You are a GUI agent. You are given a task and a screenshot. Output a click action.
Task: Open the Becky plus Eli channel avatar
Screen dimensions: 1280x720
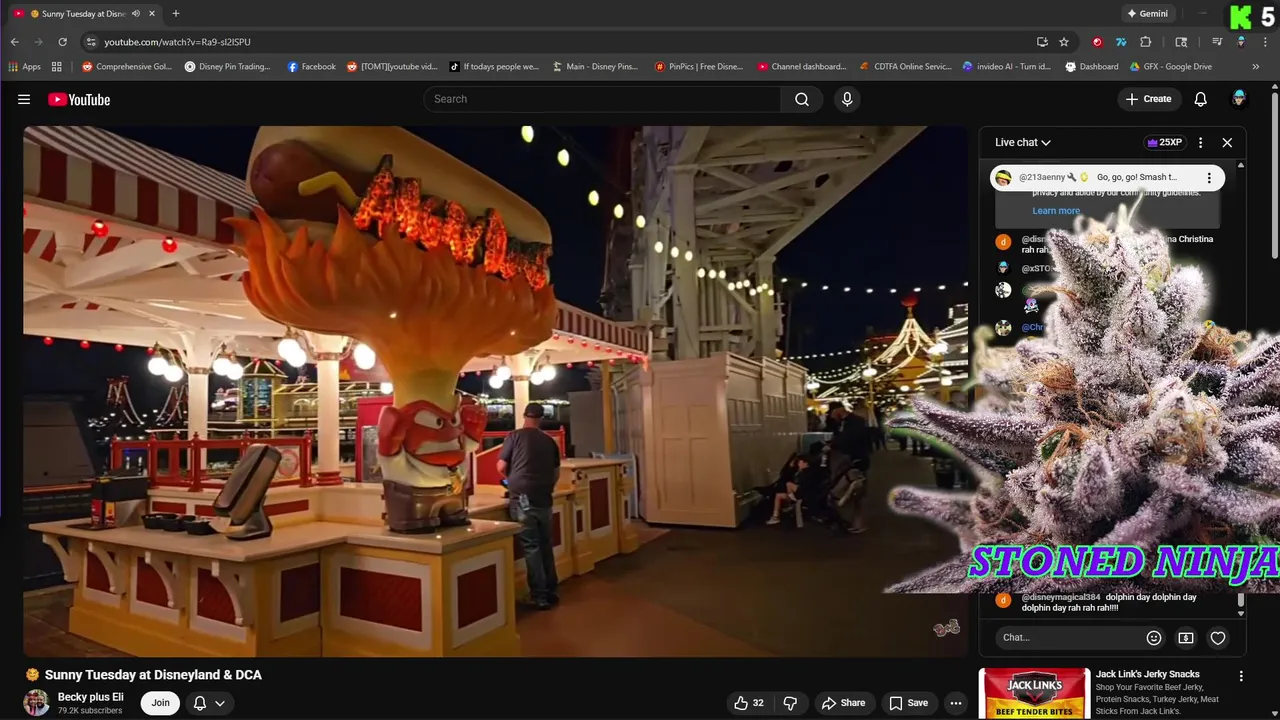point(36,703)
